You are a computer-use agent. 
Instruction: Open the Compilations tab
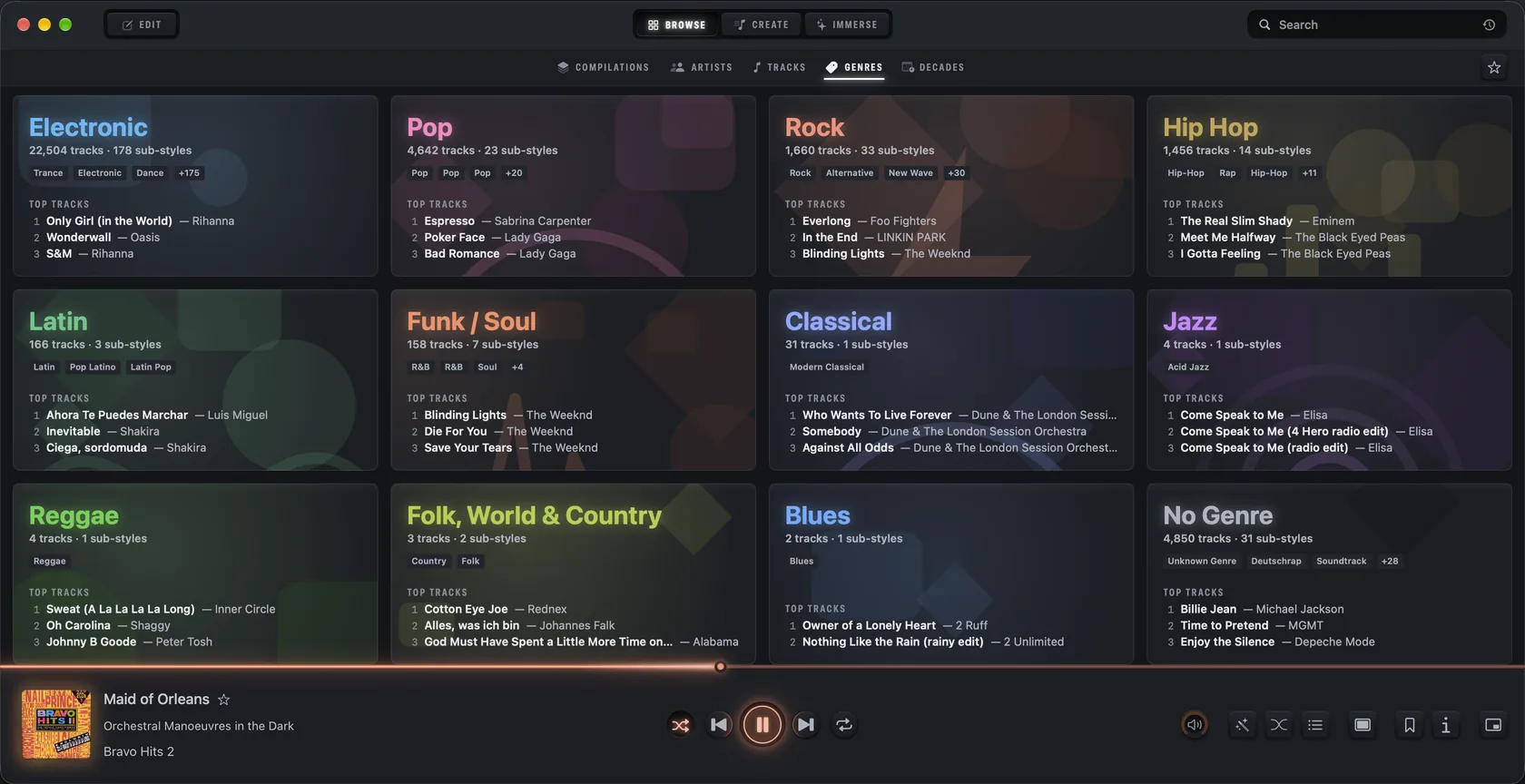[x=603, y=67]
